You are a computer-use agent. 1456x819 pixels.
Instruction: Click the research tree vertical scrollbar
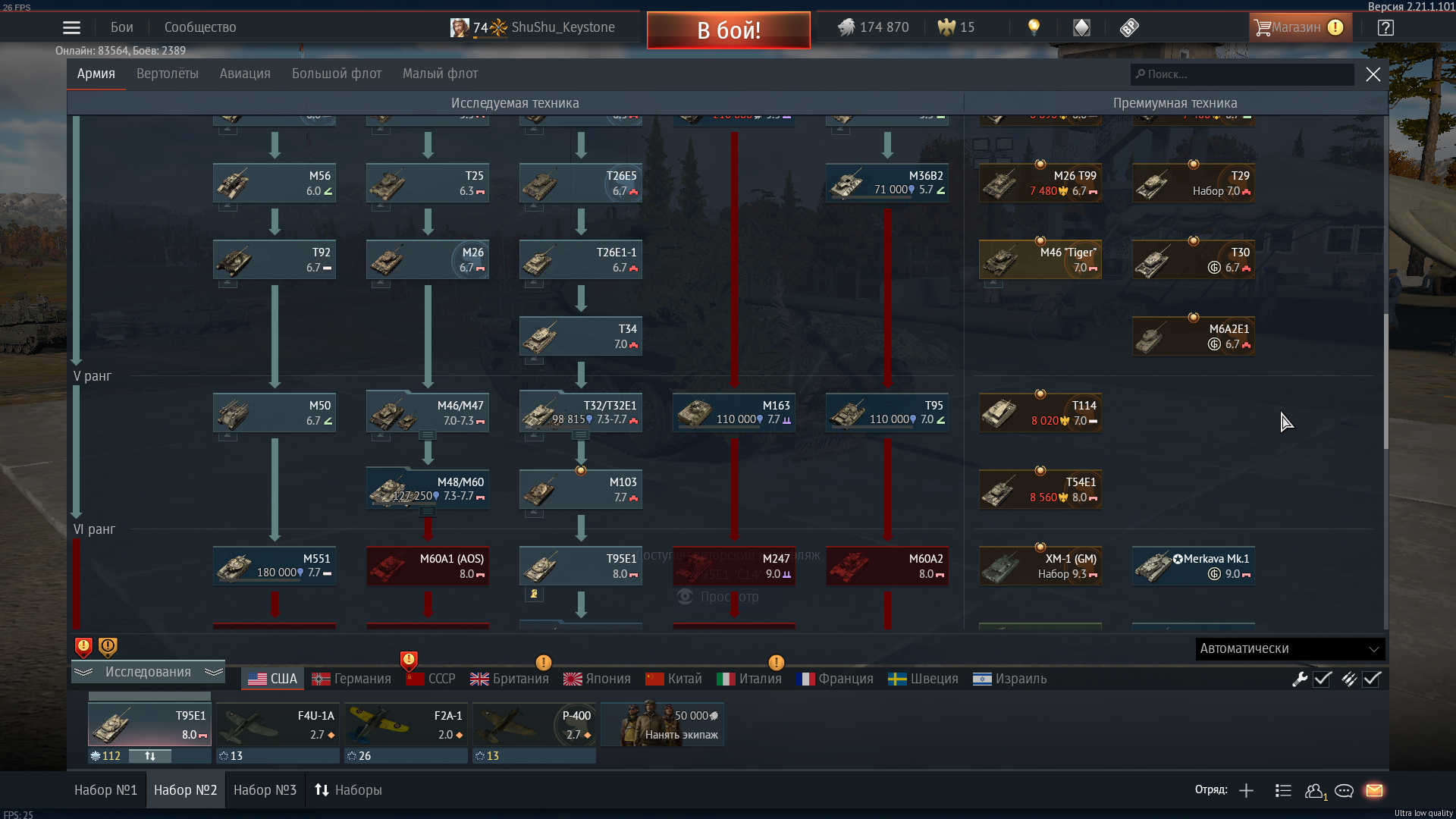pos(1386,381)
